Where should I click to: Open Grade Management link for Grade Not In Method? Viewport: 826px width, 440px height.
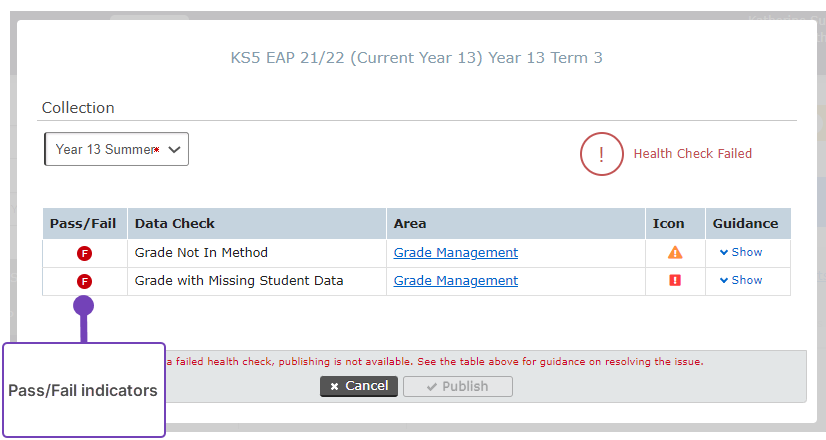pos(456,253)
